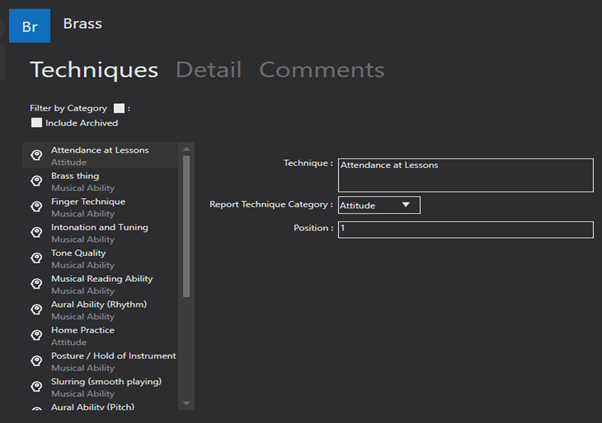Switch to the Techniques tab
The height and width of the screenshot is (423, 602).
94,70
